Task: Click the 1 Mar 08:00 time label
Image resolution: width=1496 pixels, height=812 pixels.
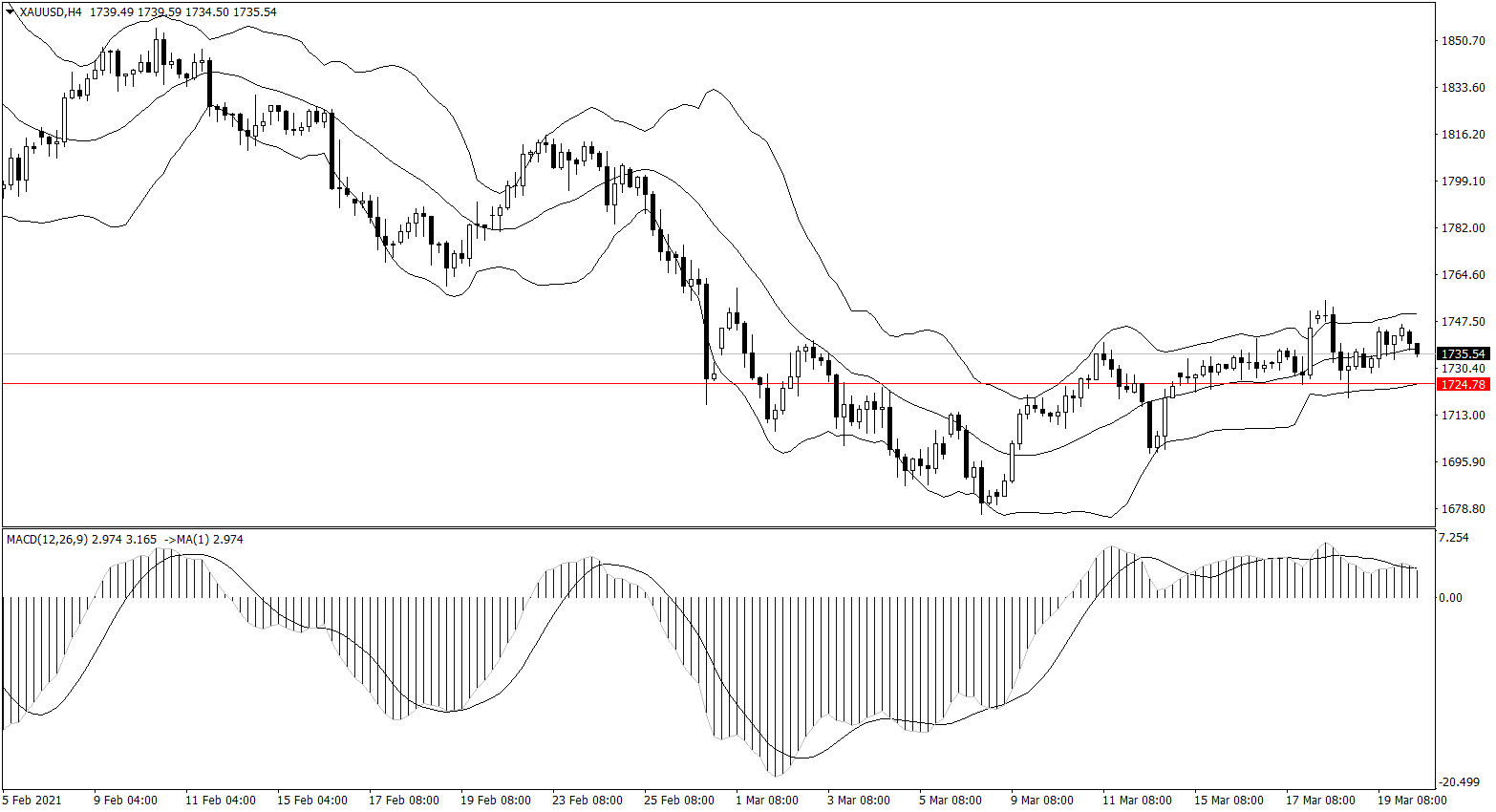Action: coord(767,801)
